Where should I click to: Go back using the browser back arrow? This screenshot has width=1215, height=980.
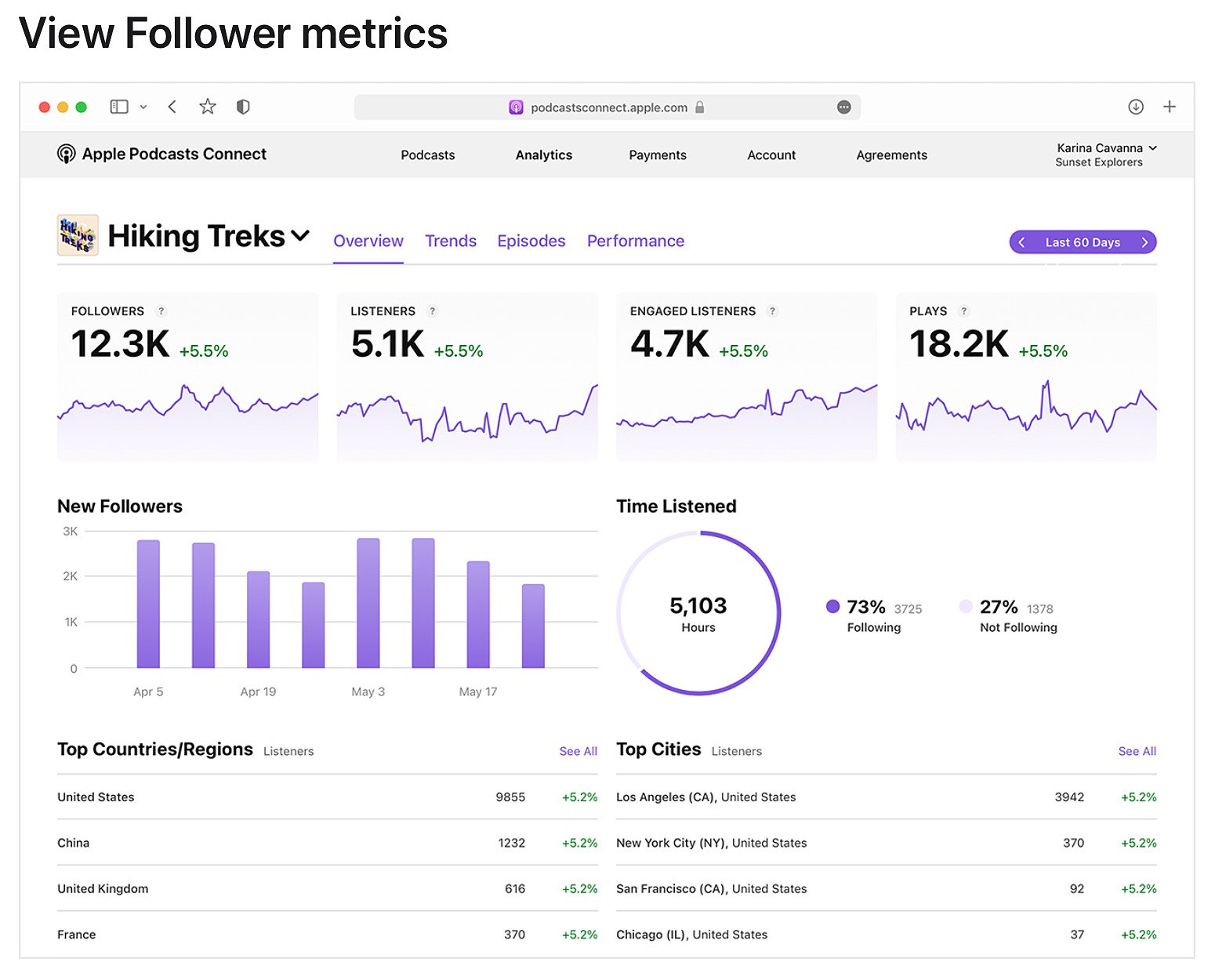172,107
